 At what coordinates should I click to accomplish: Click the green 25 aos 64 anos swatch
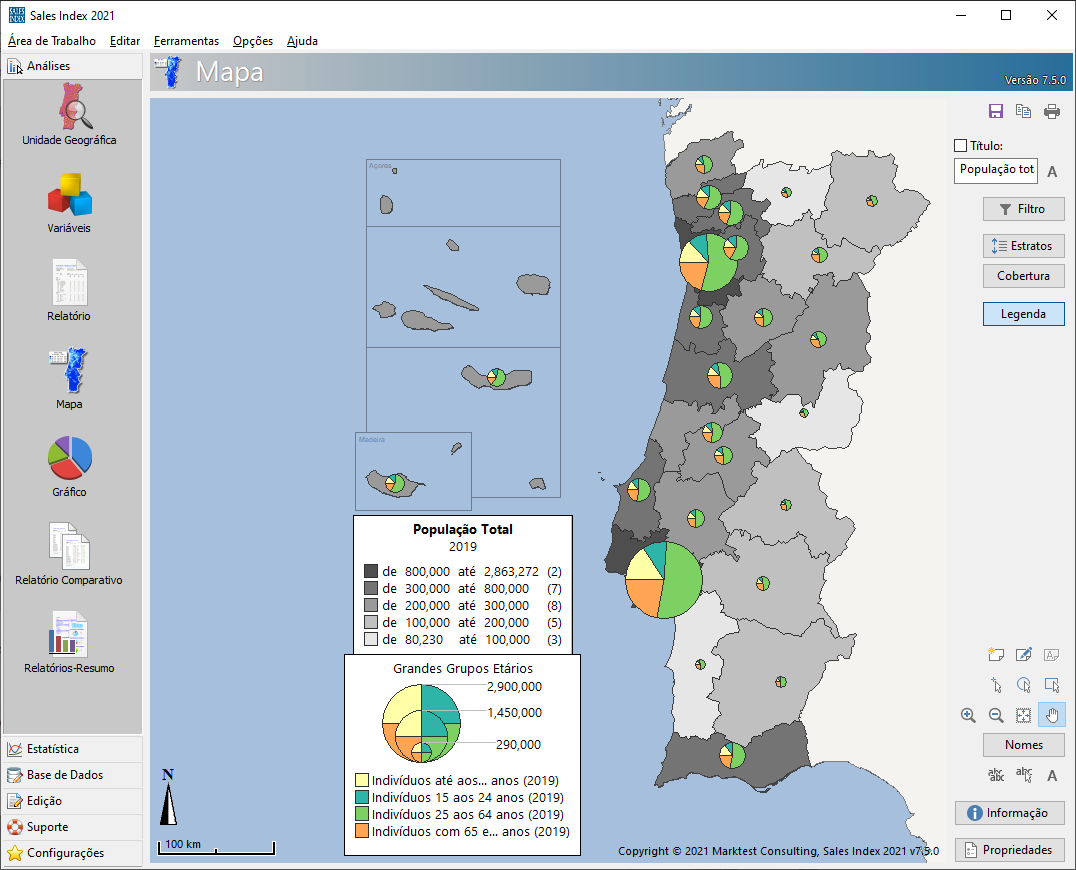[362, 815]
